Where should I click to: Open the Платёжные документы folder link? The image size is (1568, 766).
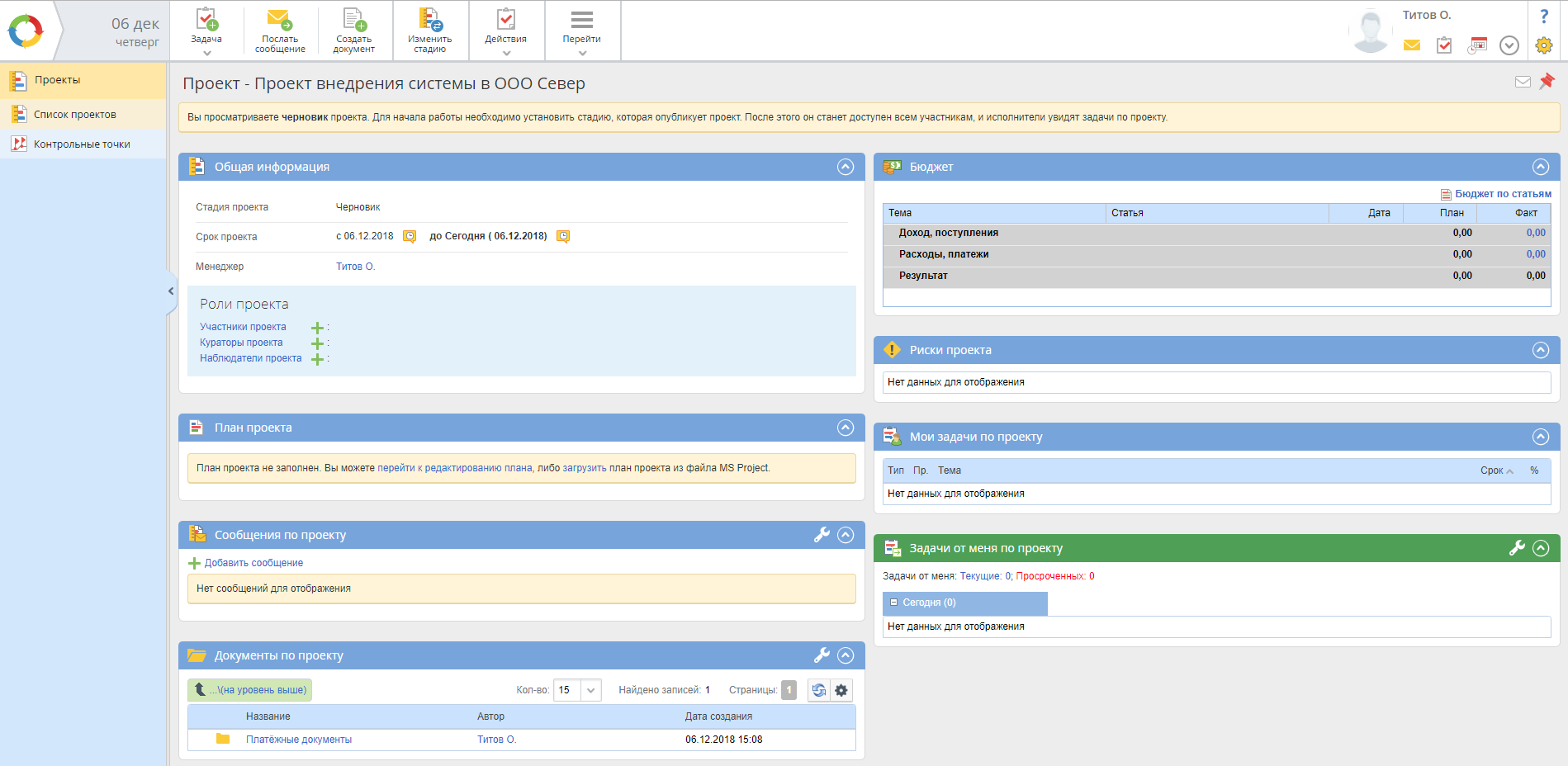click(x=298, y=740)
